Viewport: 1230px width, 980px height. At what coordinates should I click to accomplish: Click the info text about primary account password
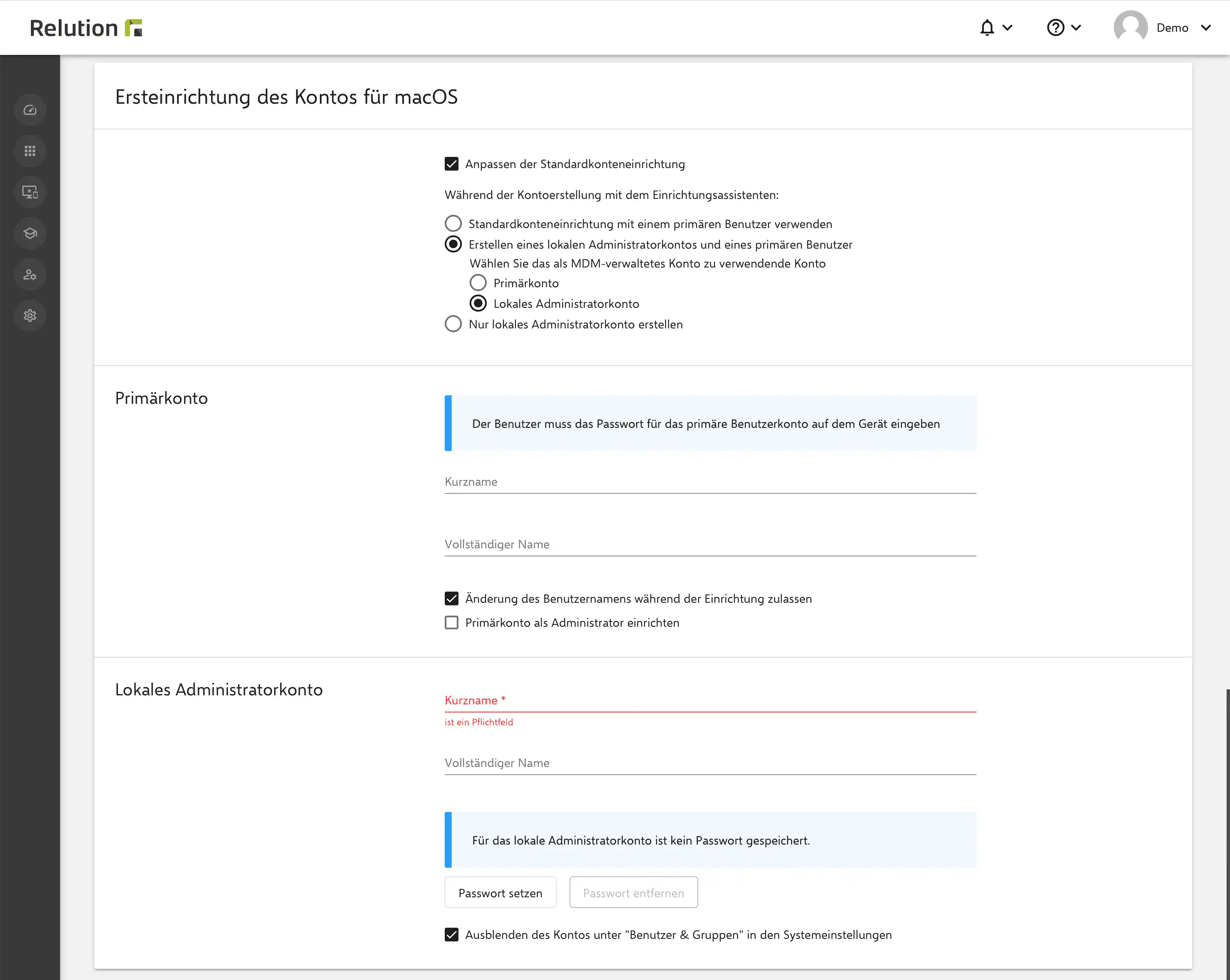706,424
